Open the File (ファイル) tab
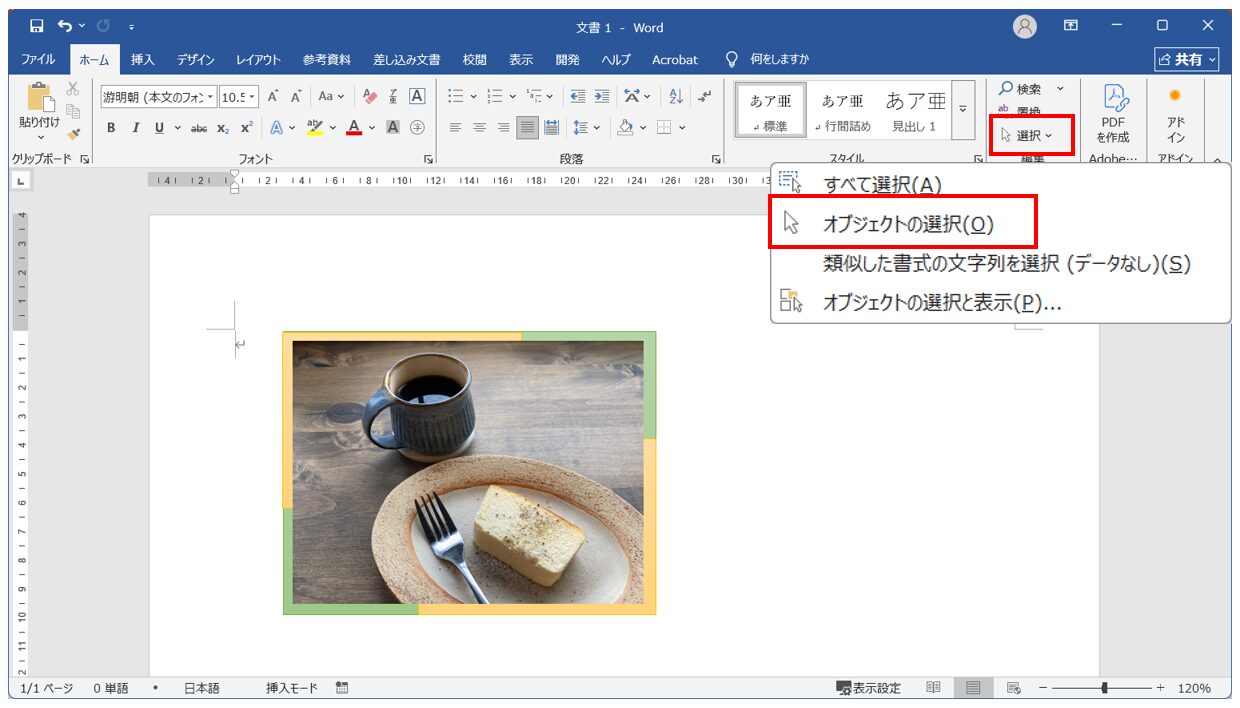Viewport: 1240px width, 708px height. 38,60
